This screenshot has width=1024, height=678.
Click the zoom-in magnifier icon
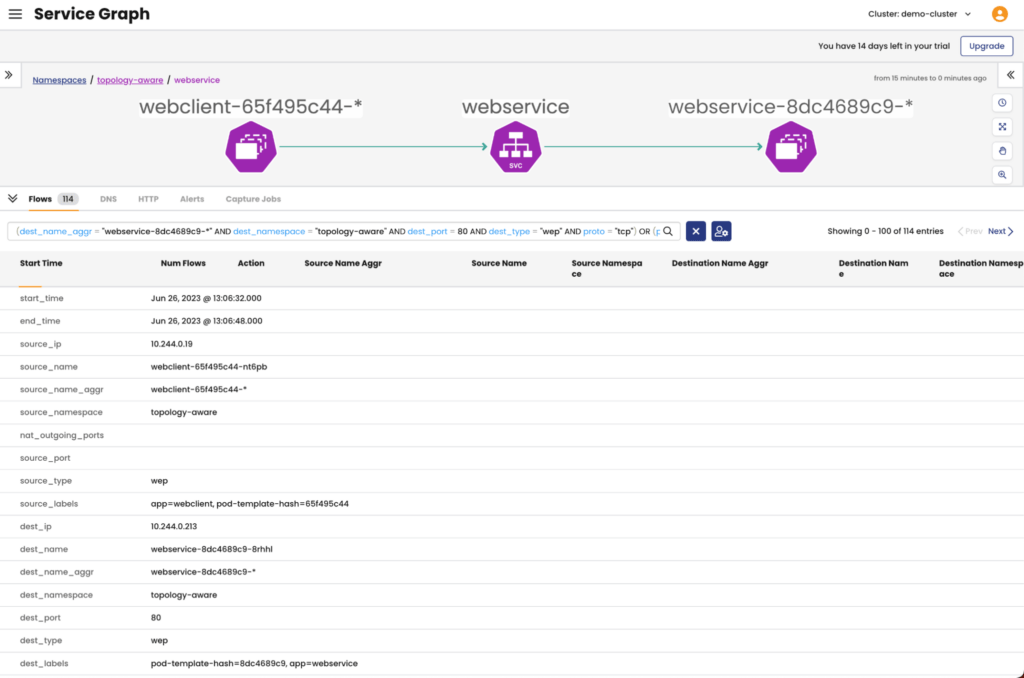tap(1002, 175)
